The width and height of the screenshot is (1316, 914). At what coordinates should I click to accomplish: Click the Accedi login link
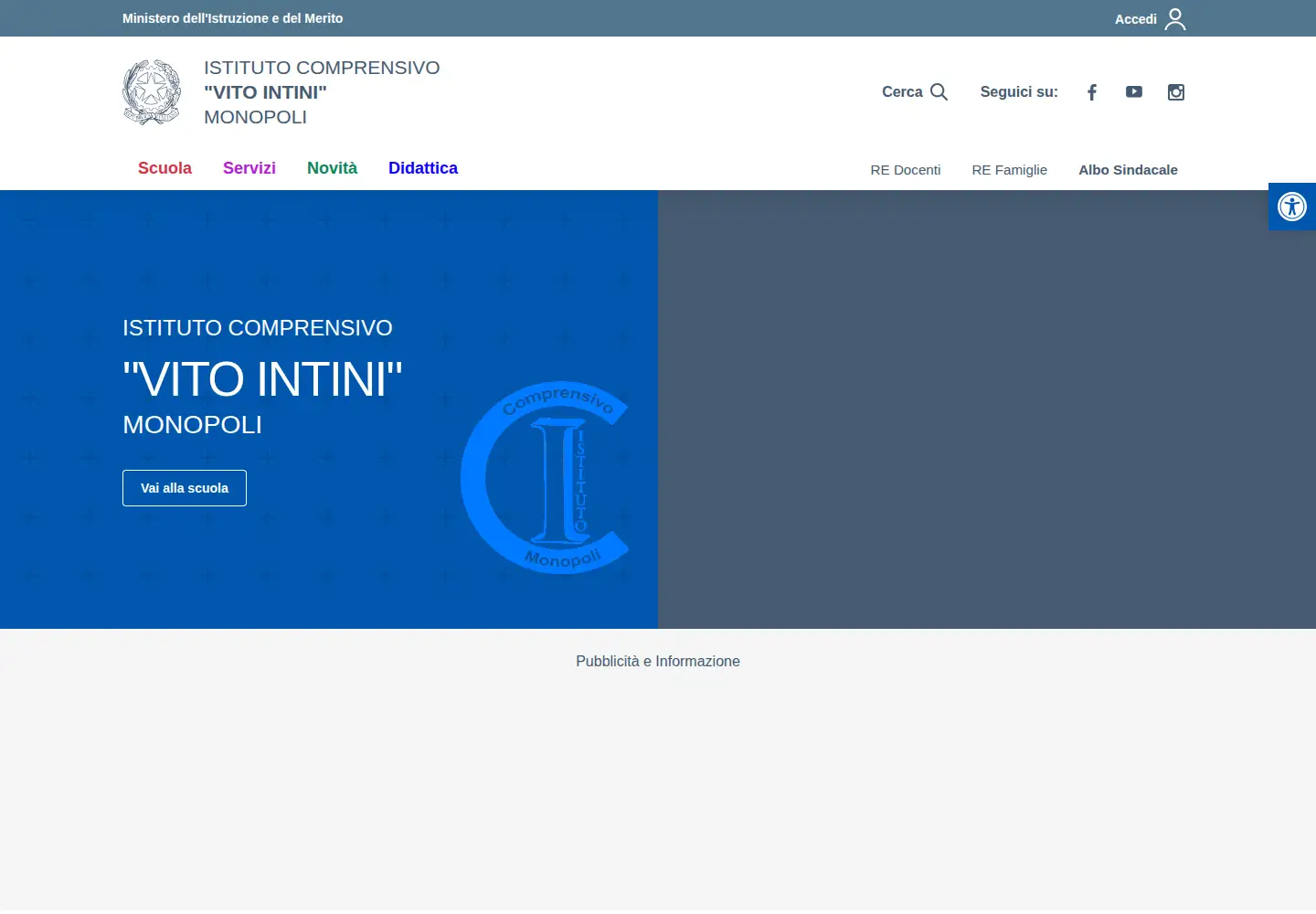pos(1136,19)
